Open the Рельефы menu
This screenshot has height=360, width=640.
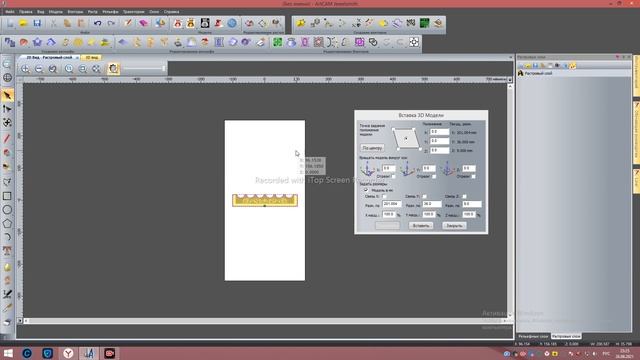click(110, 12)
